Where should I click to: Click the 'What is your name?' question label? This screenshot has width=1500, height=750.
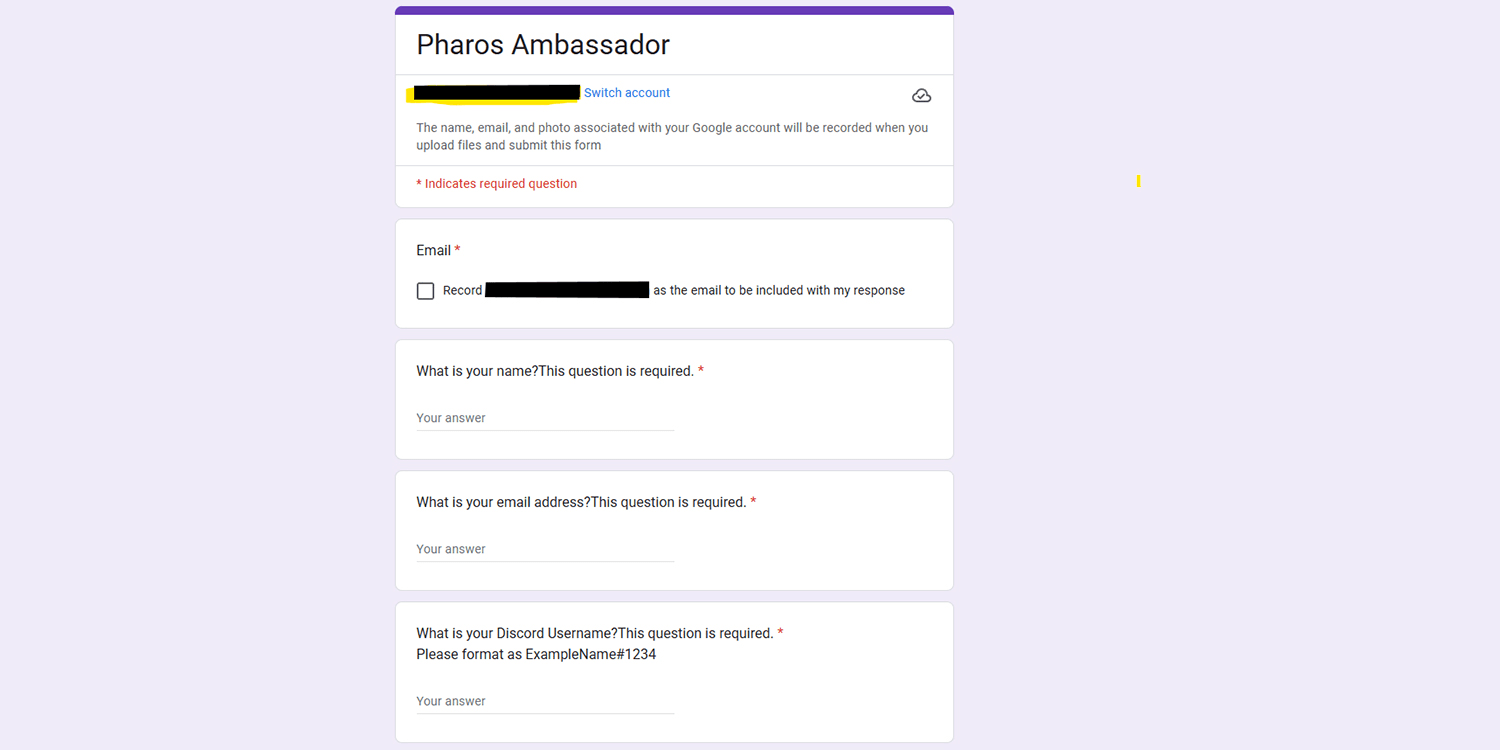coord(477,371)
